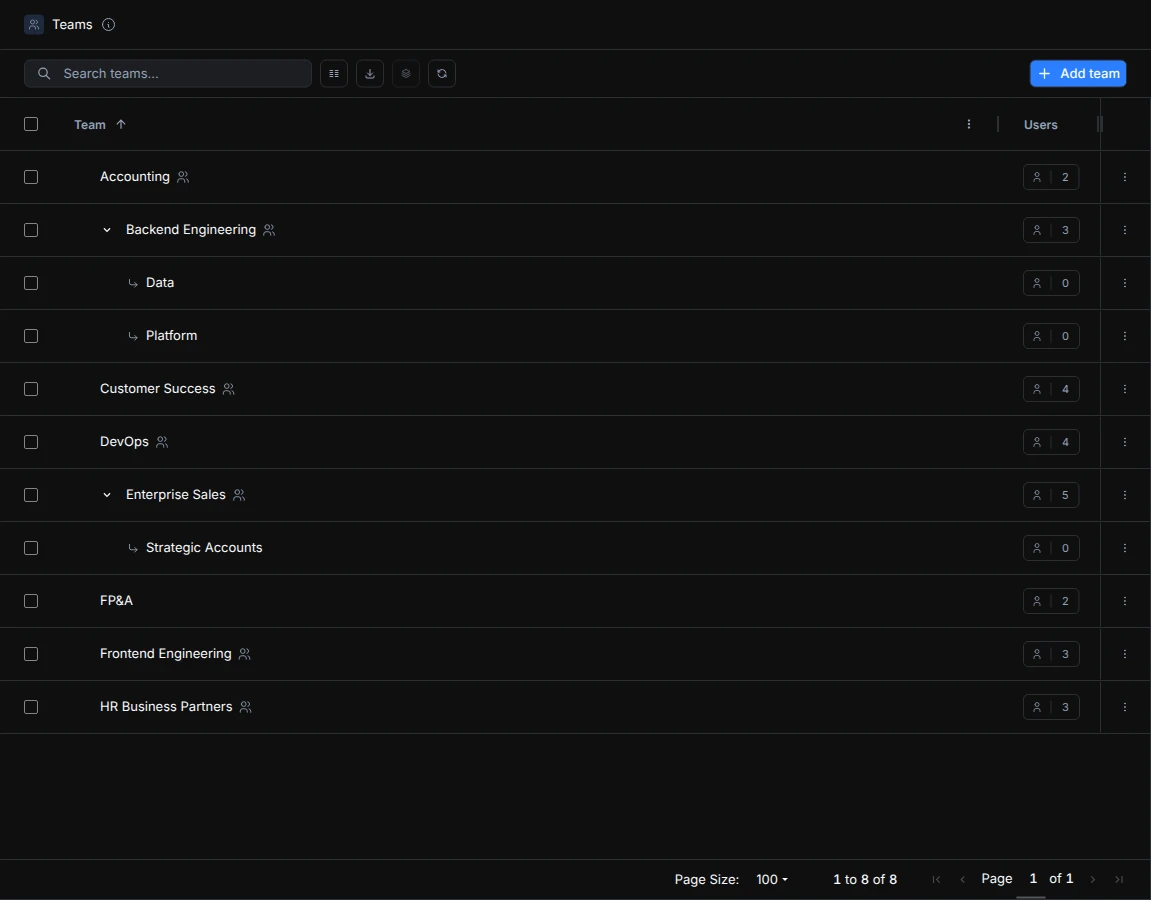Go to the next page arrow

click(x=1093, y=879)
